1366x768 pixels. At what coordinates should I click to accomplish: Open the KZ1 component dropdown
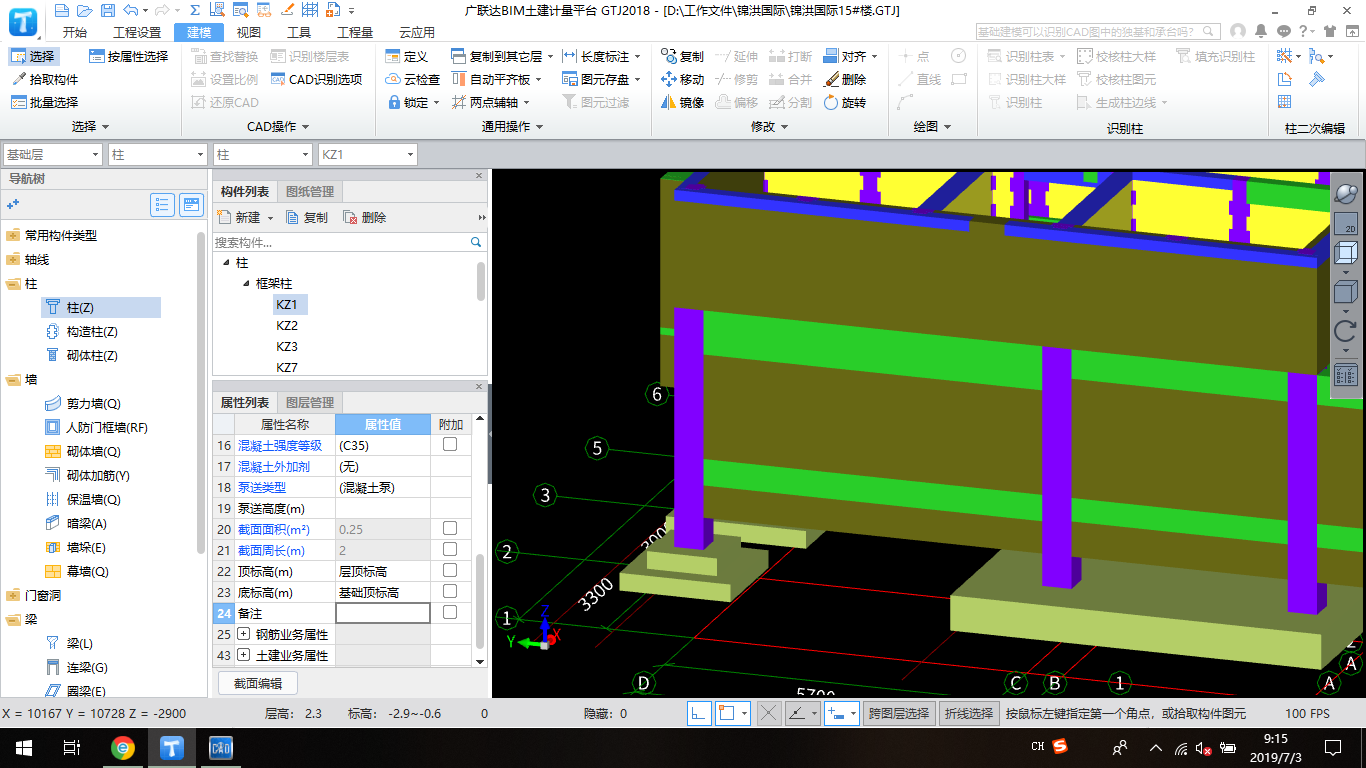click(366, 155)
